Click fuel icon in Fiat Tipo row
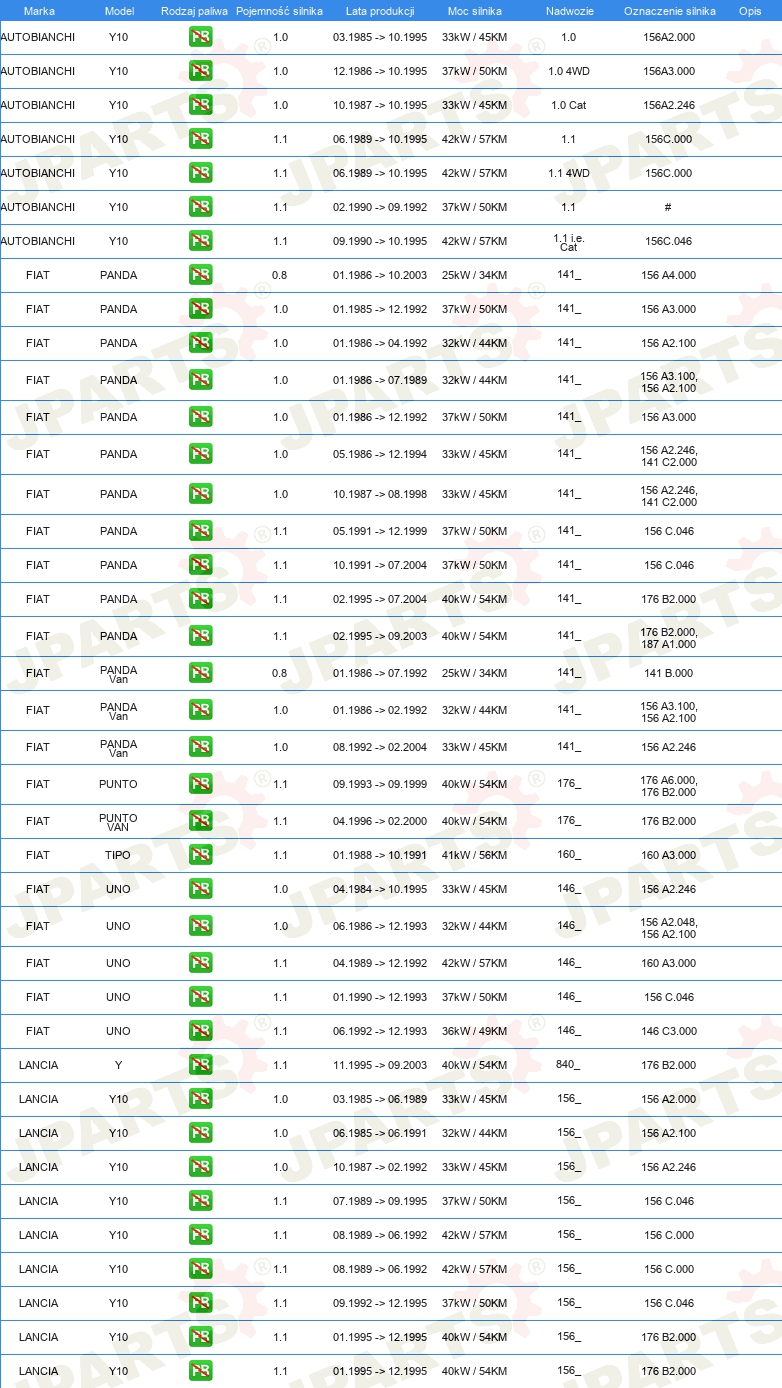Screen dimensions: 782x1388 pos(200,855)
